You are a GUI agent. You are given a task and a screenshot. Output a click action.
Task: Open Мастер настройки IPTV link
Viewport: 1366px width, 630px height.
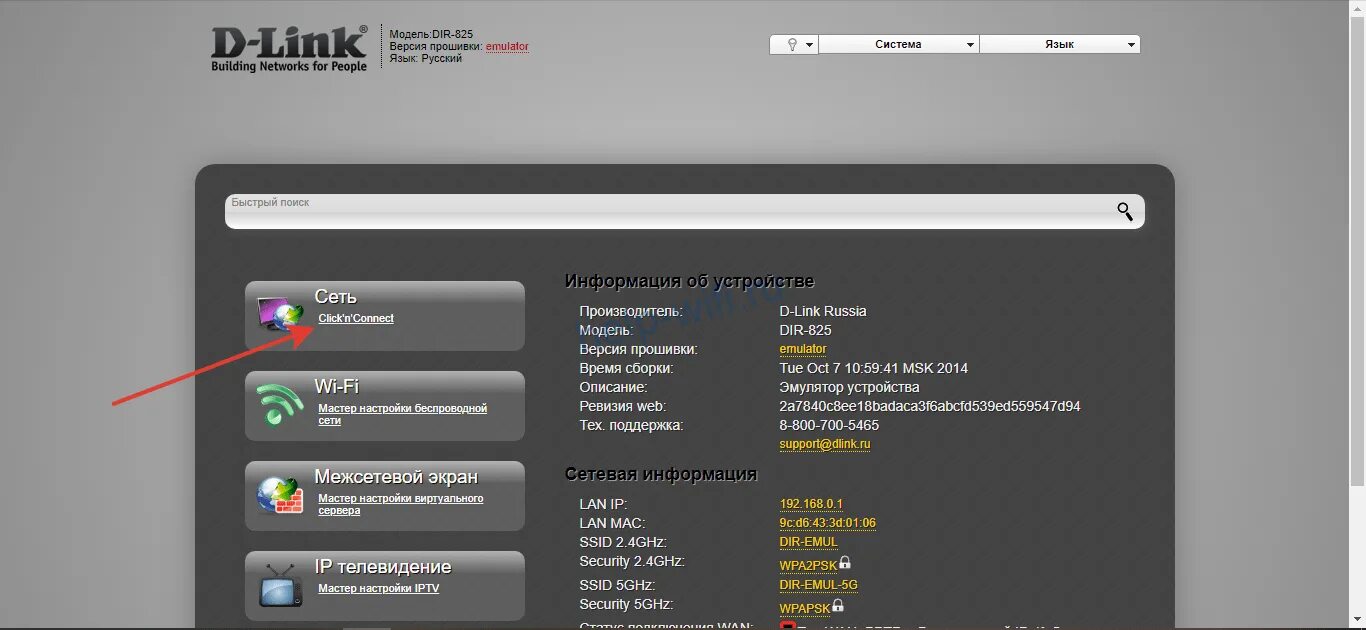378,588
